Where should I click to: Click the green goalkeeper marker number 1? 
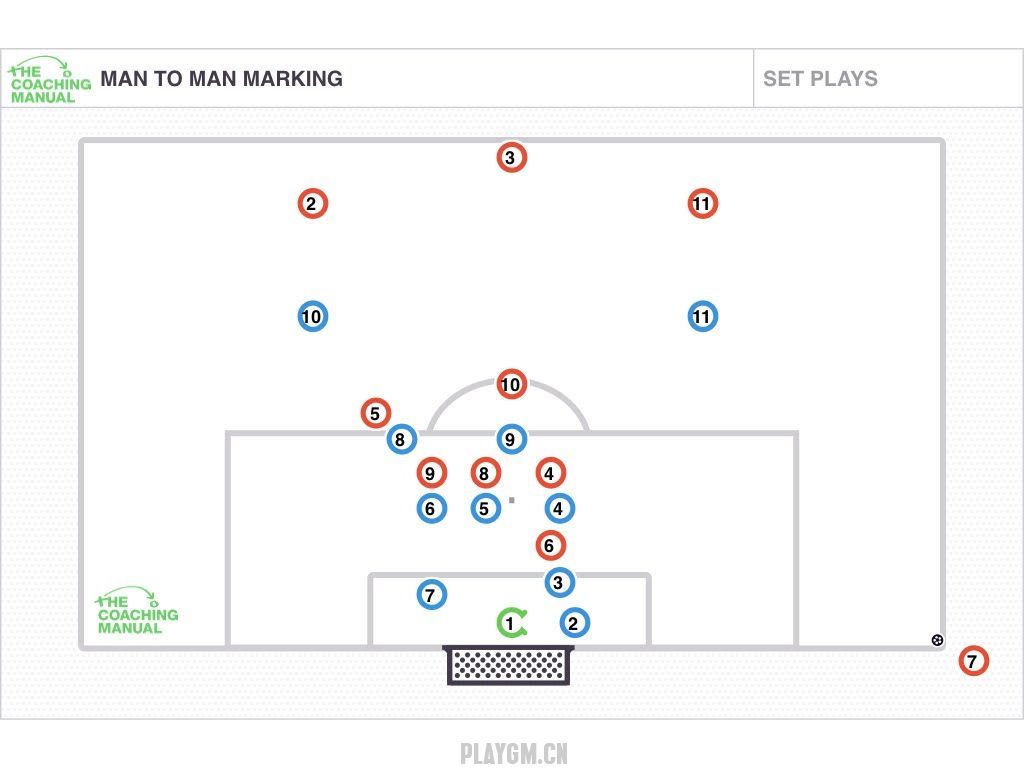[511, 622]
